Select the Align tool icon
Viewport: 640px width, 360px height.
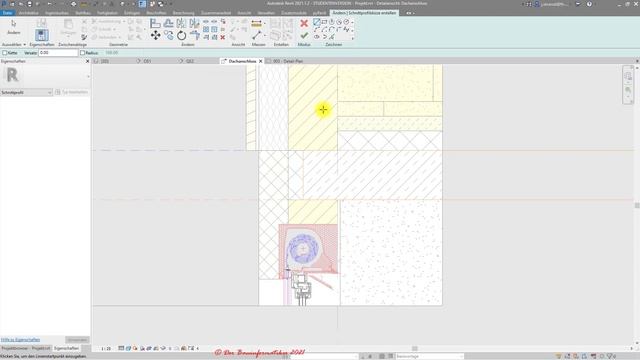coord(155,23)
